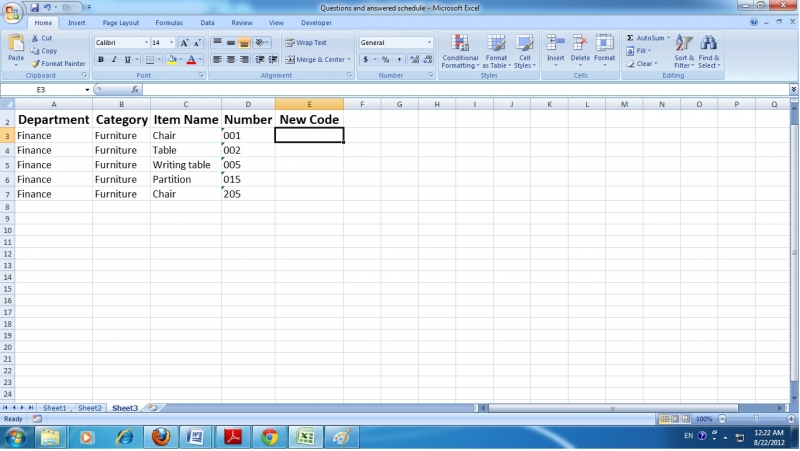Expand the Name Box dropdown arrow

(88, 90)
